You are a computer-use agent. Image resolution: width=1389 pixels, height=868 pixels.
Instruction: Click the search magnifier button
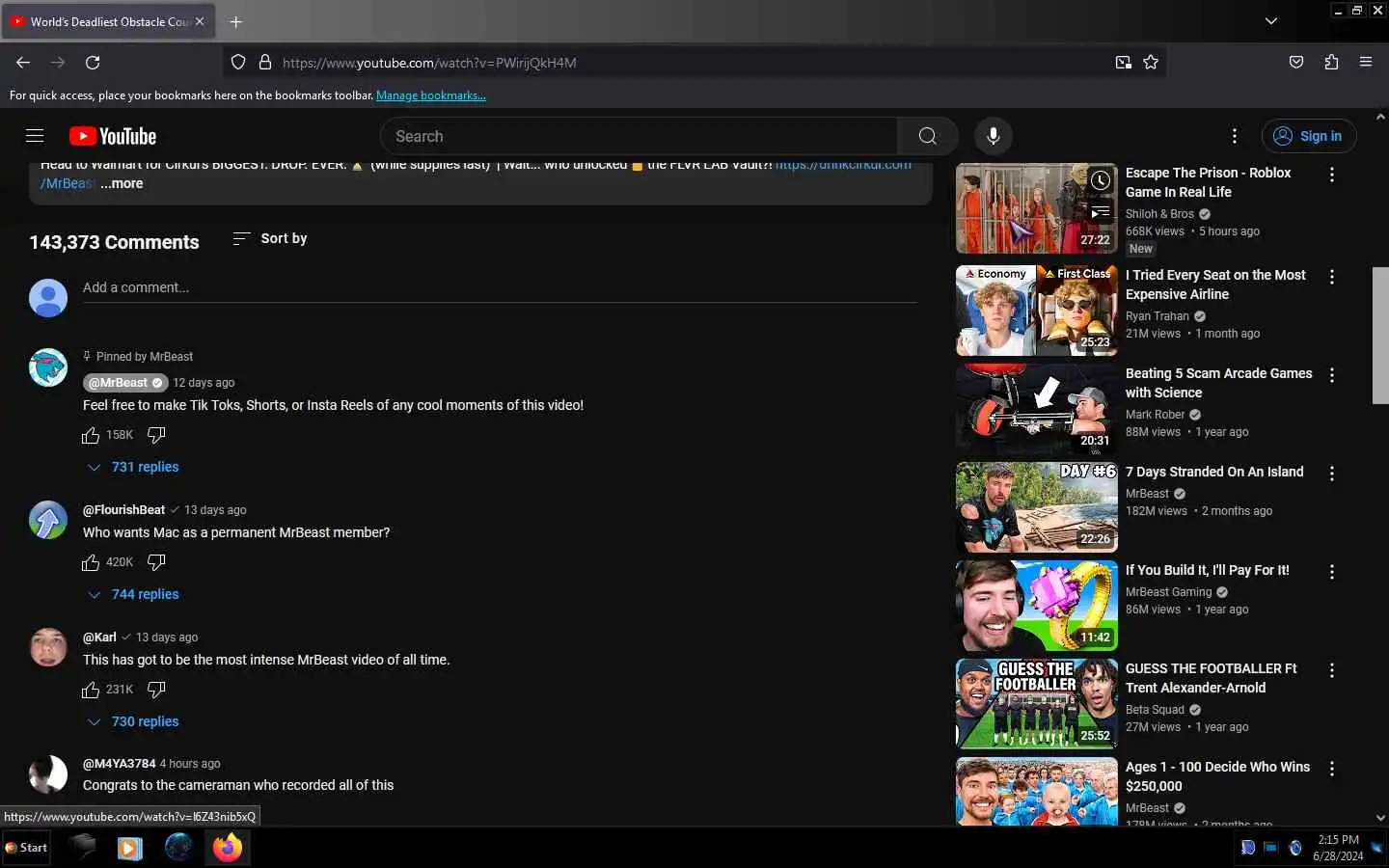click(927, 136)
